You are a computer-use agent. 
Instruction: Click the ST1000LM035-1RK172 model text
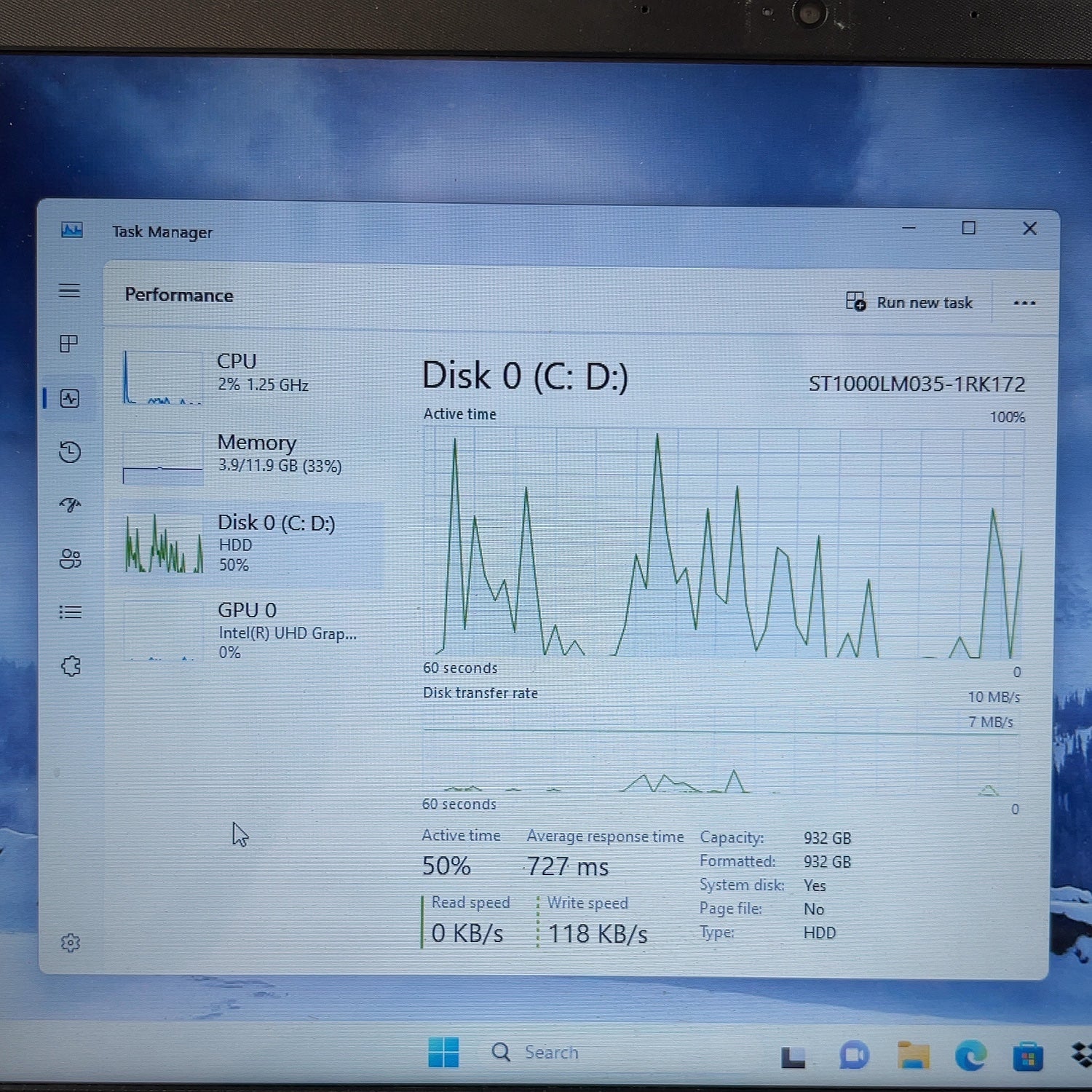[x=917, y=384]
